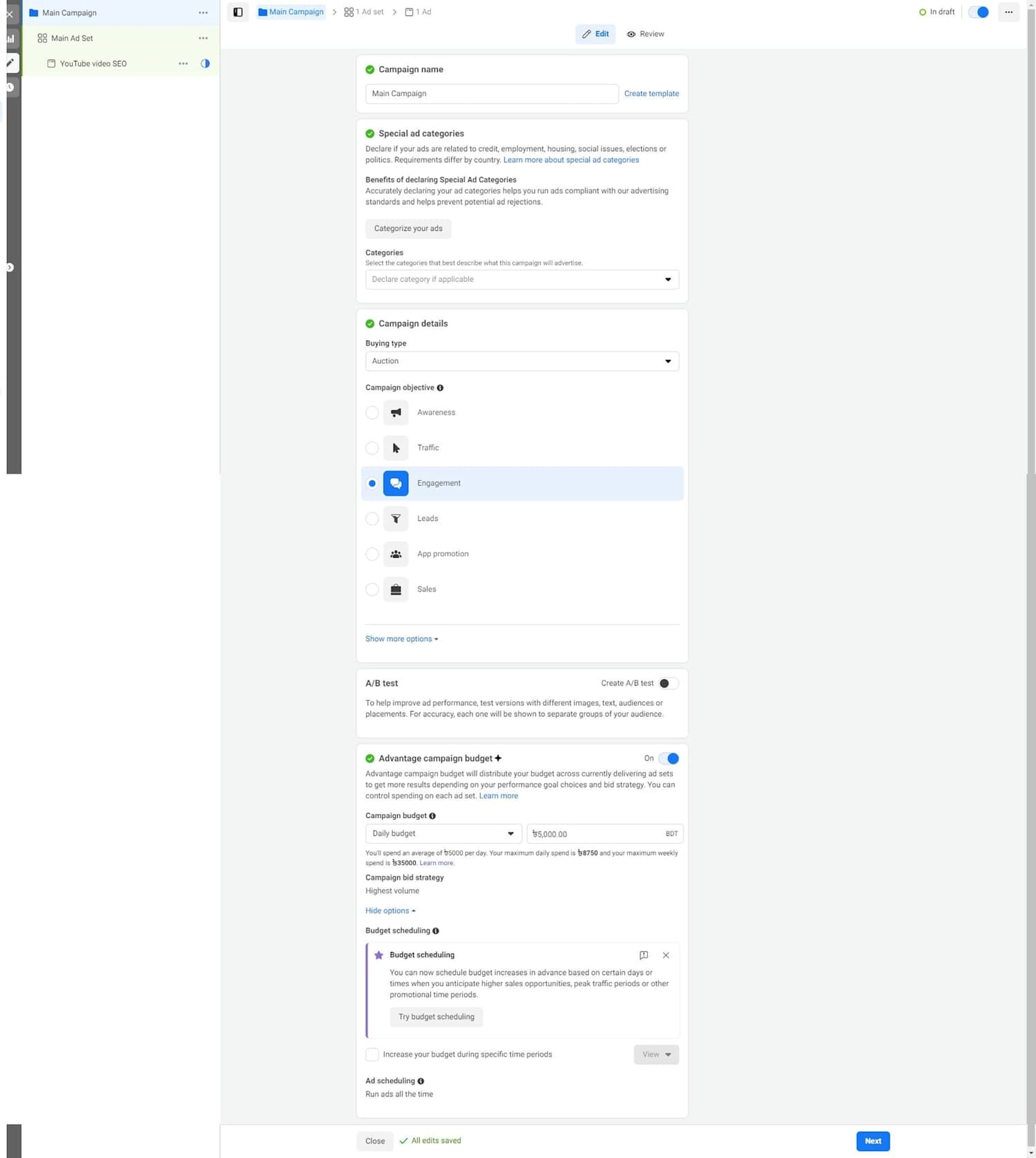Image resolution: width=1036 pixels, height=1158 pixels.
Task: Open Learn more link after weekly spend text
Action: [437, 863]
